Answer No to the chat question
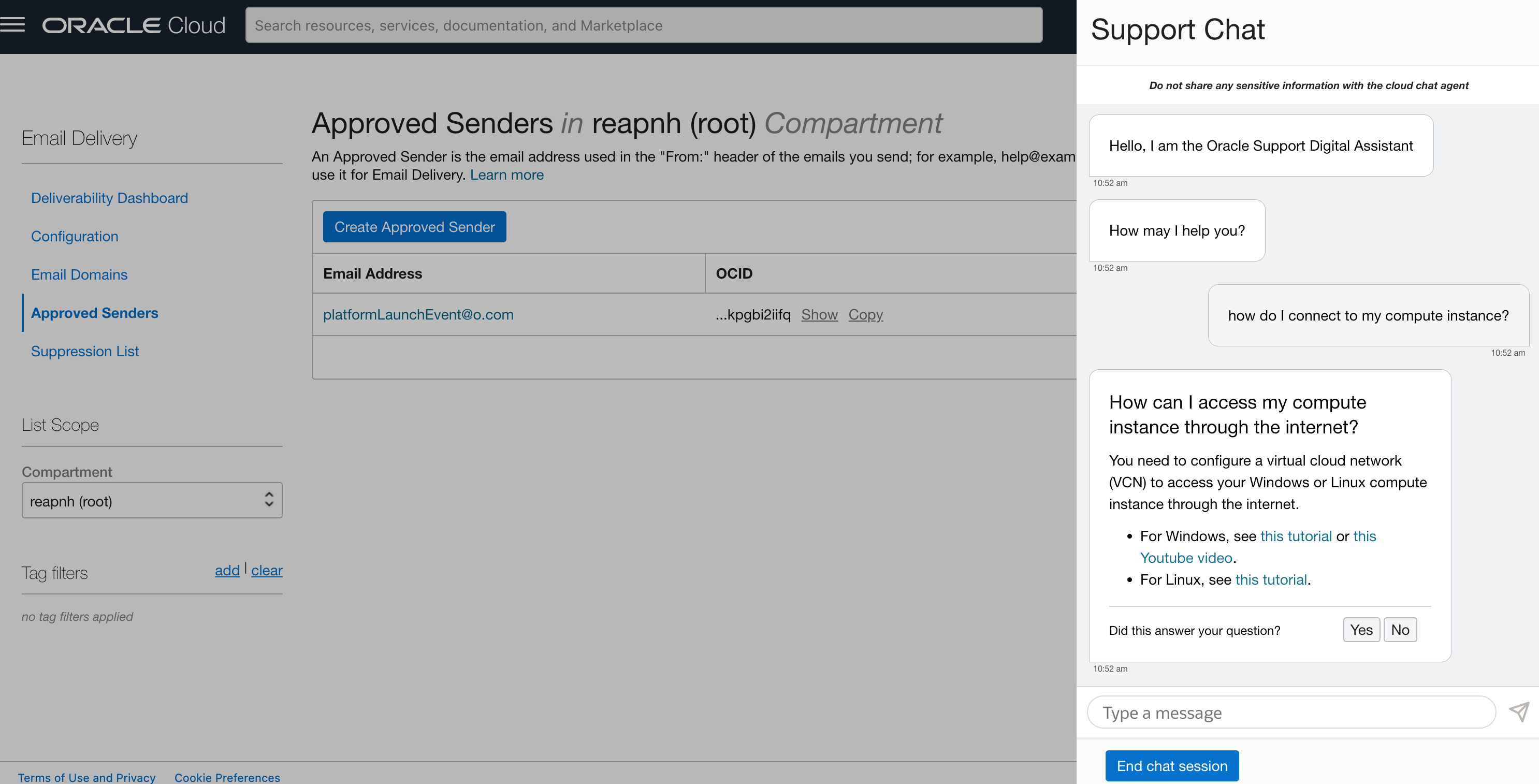This screenshot has height=784, width=1539. [x=1400, y=629]
